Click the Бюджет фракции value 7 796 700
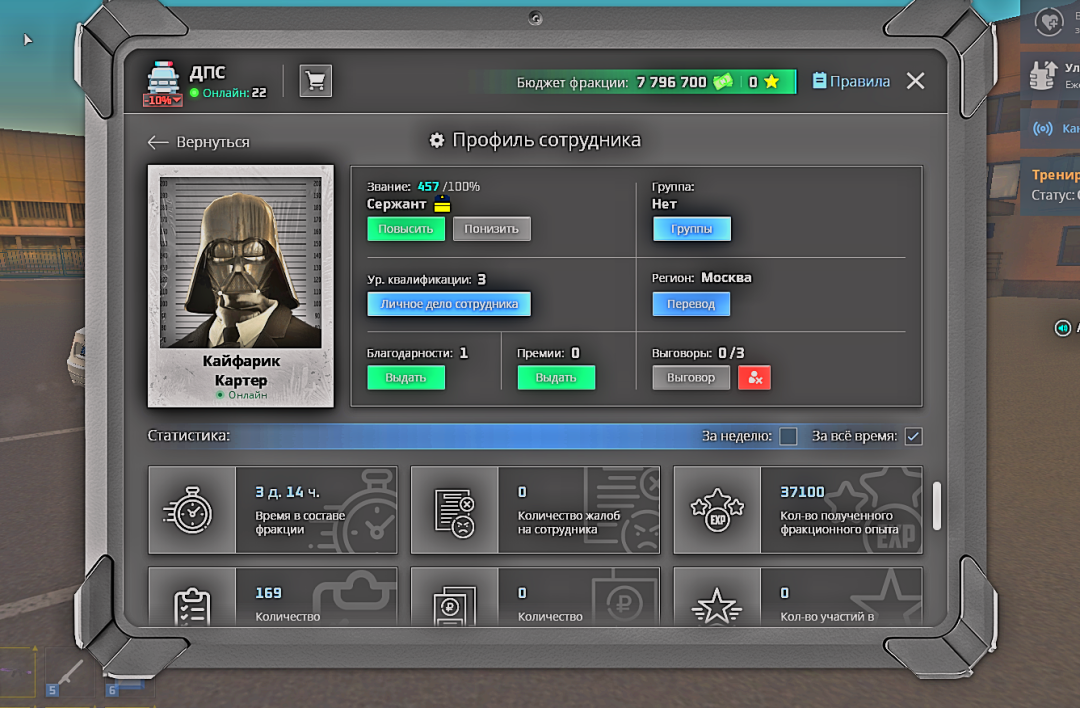The width and height of the screenshot is (1080, 708). click(x=672, y=82)
